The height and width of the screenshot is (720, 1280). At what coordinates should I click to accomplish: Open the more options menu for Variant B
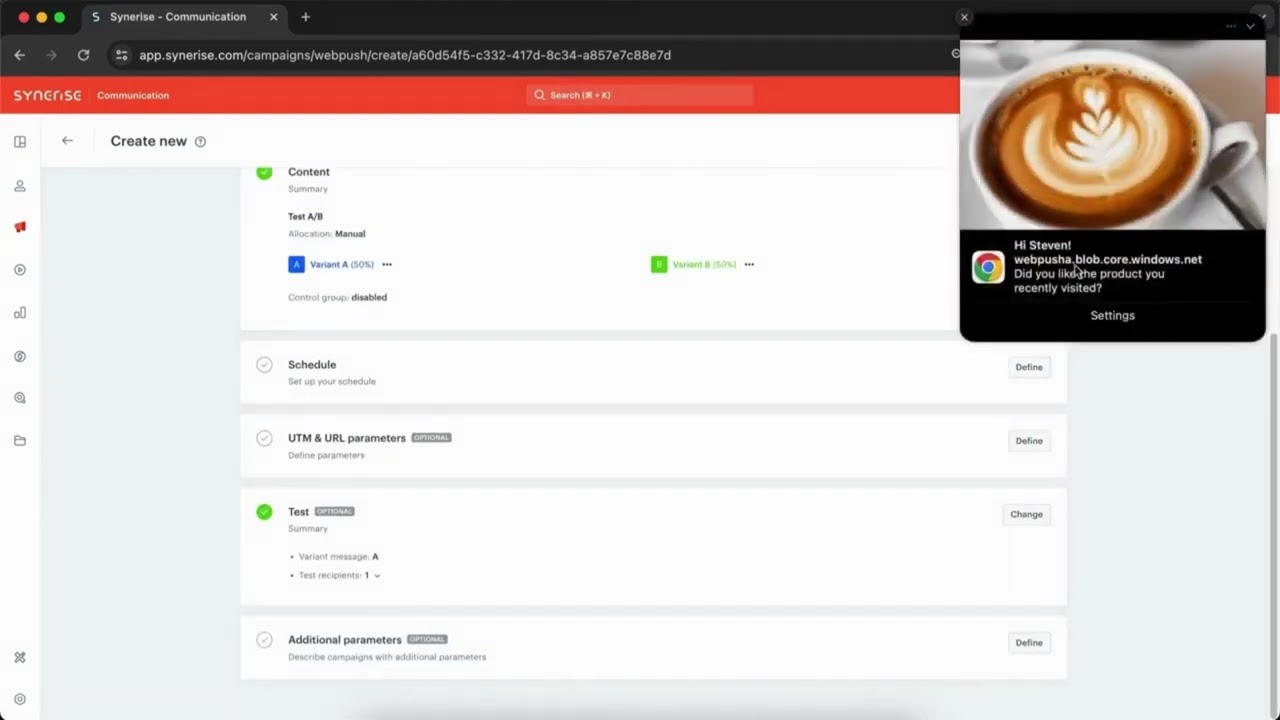(749, 265)
